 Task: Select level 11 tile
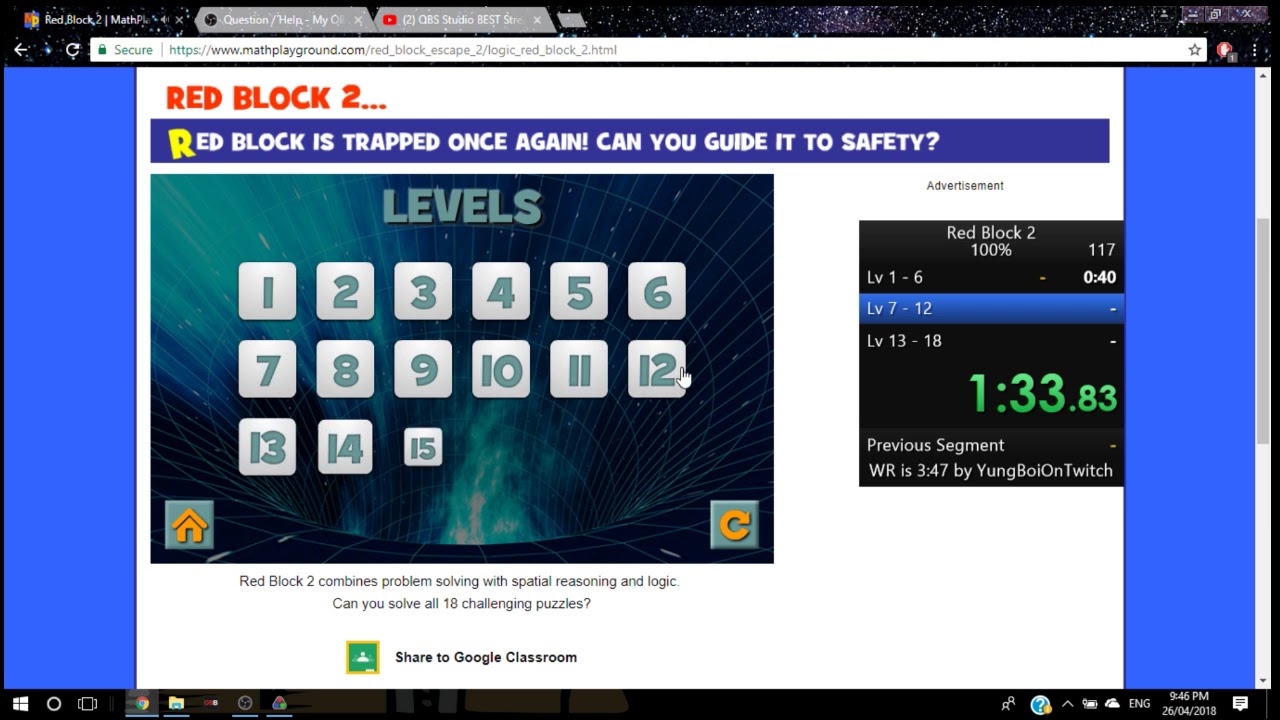coord(579,369)
